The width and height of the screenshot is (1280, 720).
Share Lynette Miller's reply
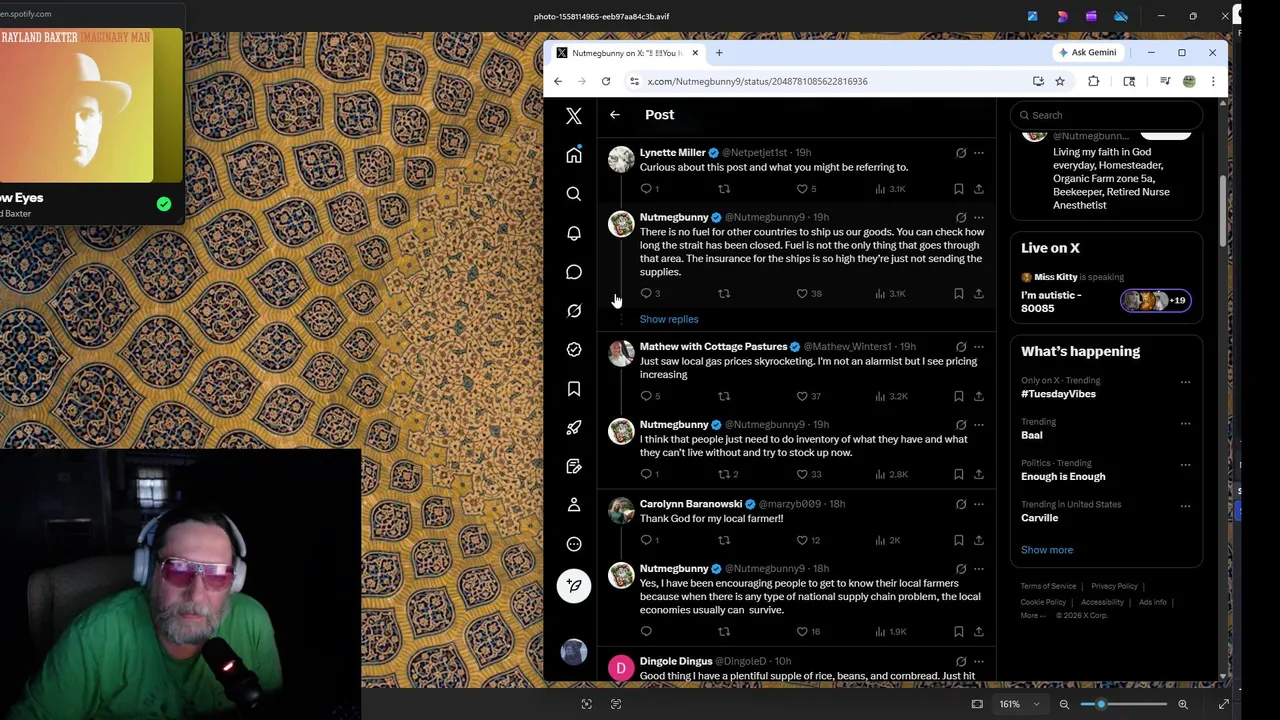pos(979,189)
